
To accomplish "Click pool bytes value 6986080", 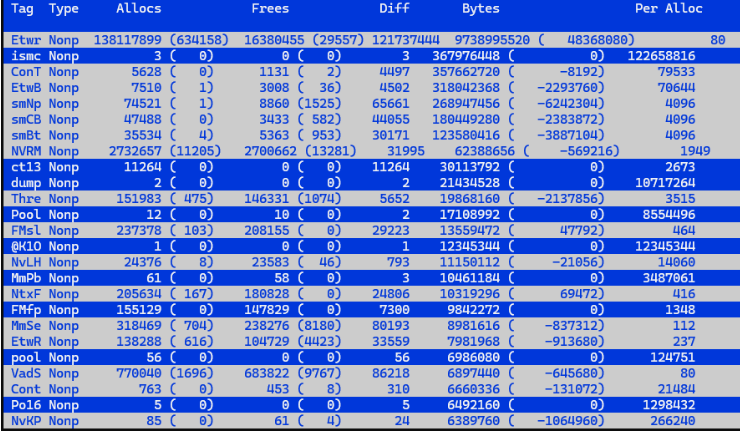I will point(473,357).
